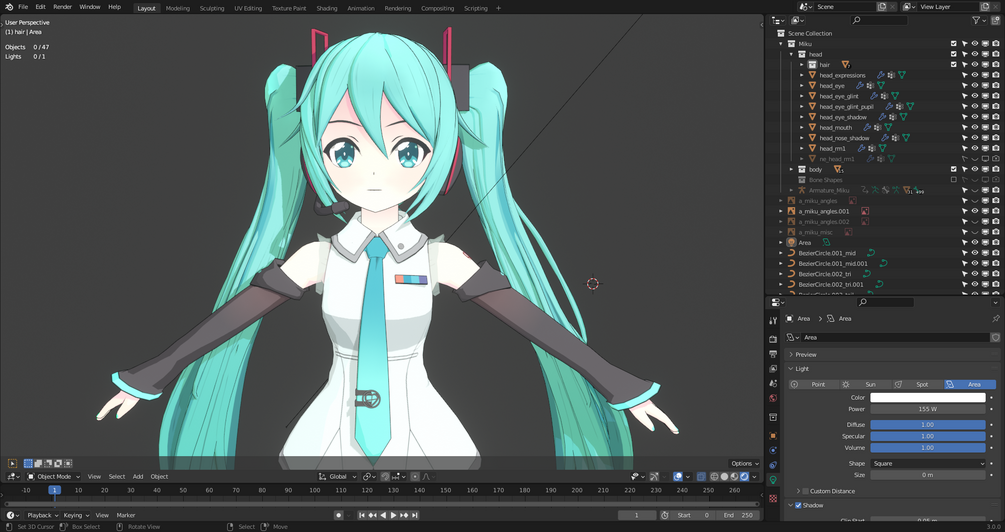This screenshot has width=1005, height=532.
Task: Open the timeline Keying popover
Action: (x=76, y=515)
